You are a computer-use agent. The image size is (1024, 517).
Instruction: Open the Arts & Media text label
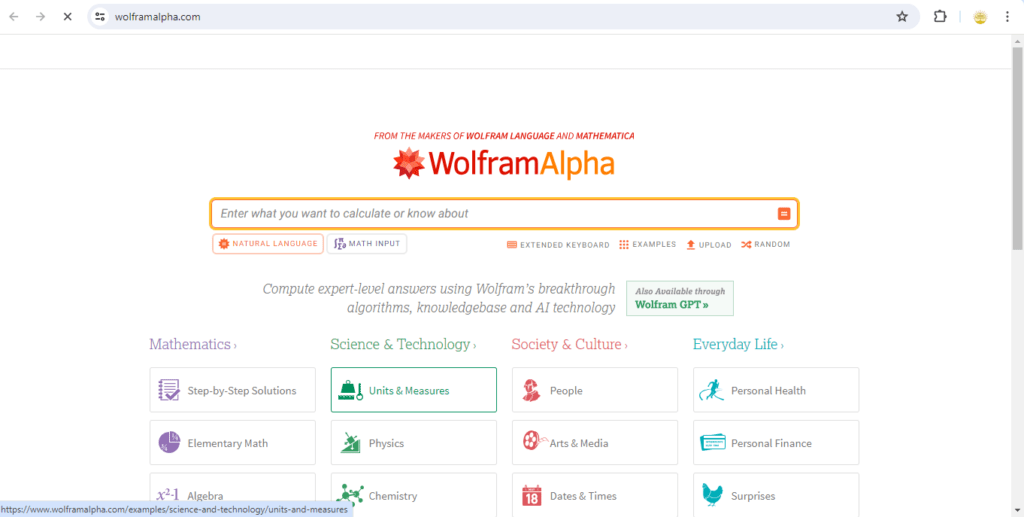point(579,443)
